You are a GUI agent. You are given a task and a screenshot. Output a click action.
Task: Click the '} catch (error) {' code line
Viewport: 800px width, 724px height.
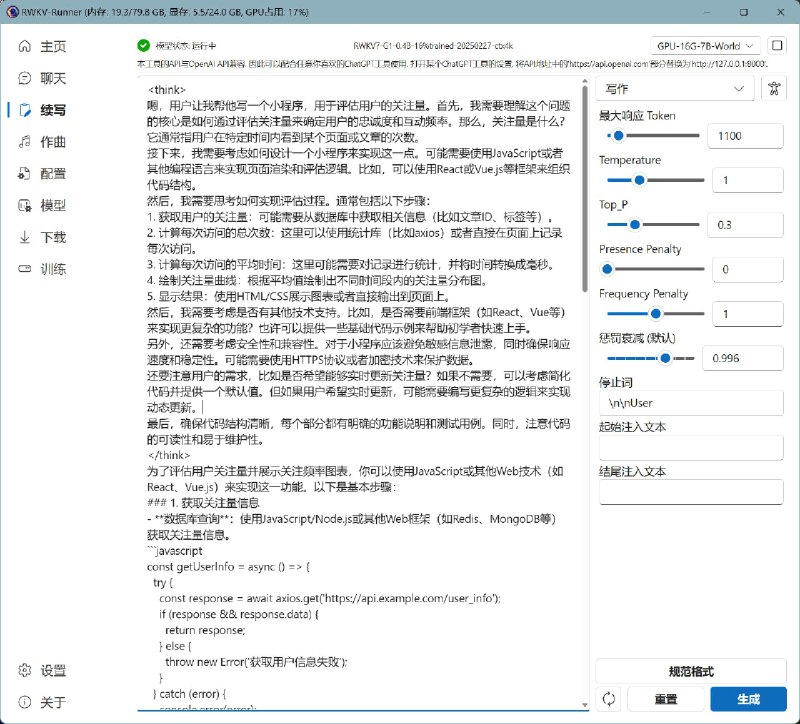click(x=189, y=694)
